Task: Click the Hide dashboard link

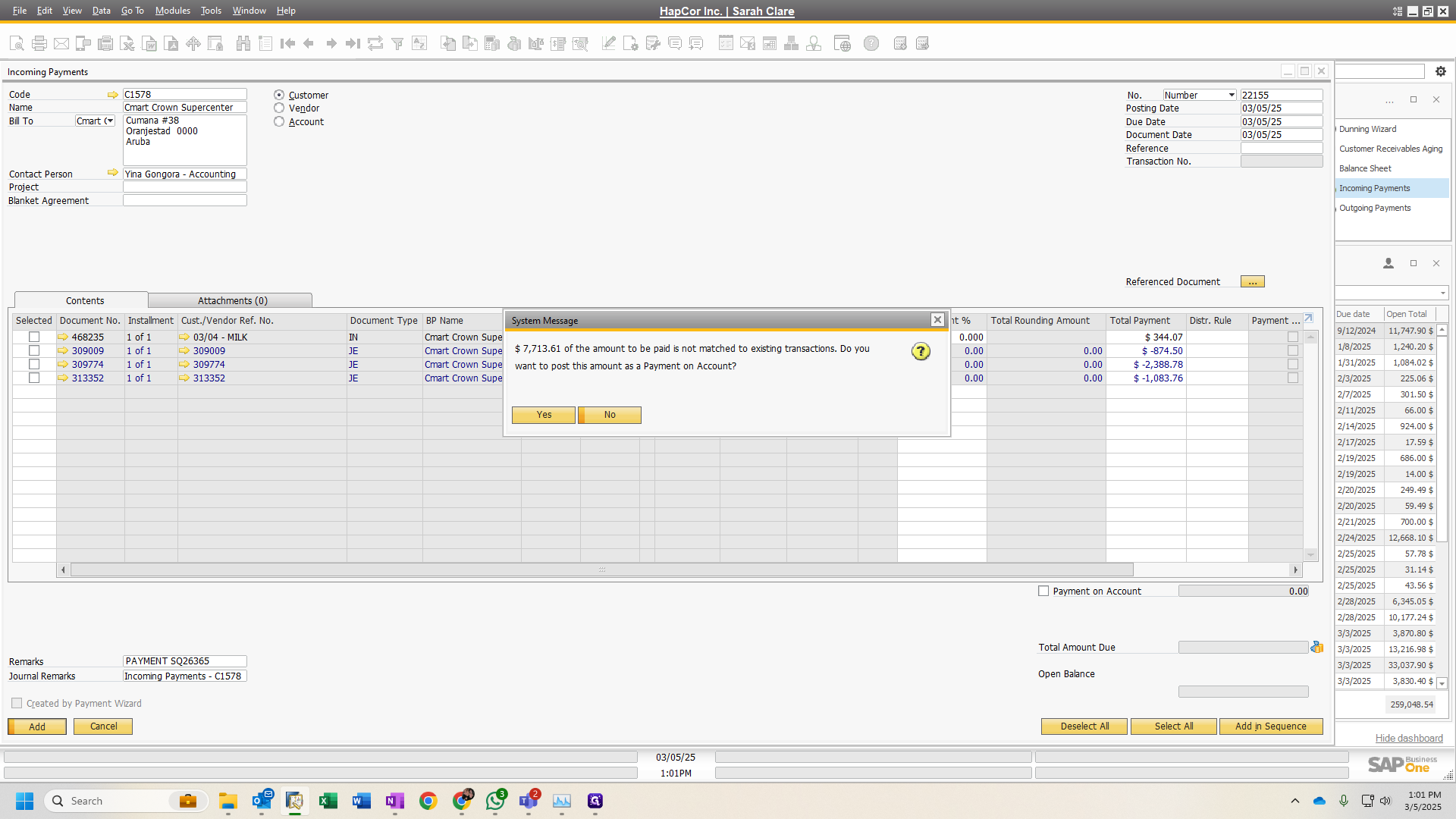Action: coord(1409,738)
